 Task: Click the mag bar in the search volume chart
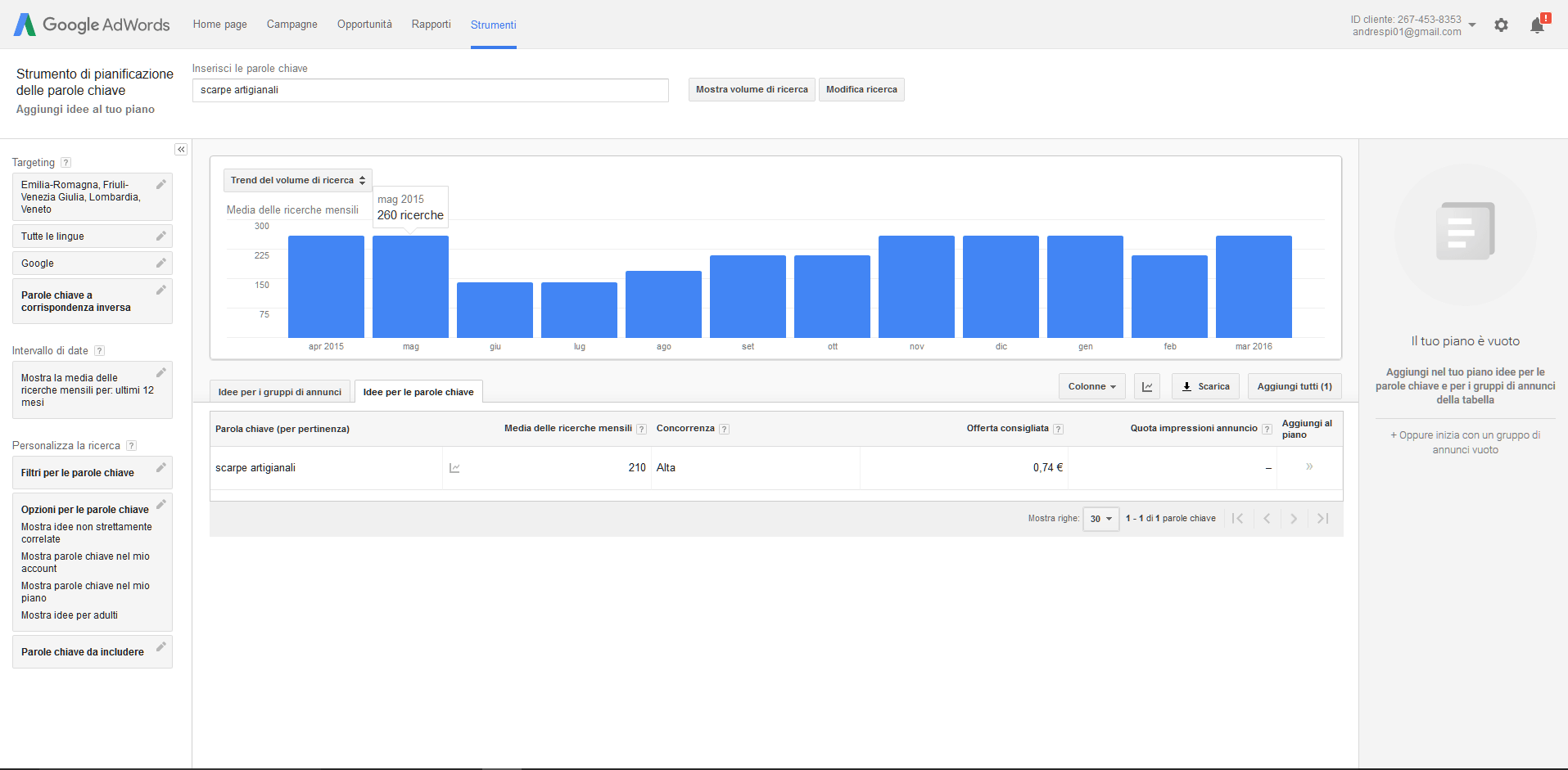pos(410,286)
